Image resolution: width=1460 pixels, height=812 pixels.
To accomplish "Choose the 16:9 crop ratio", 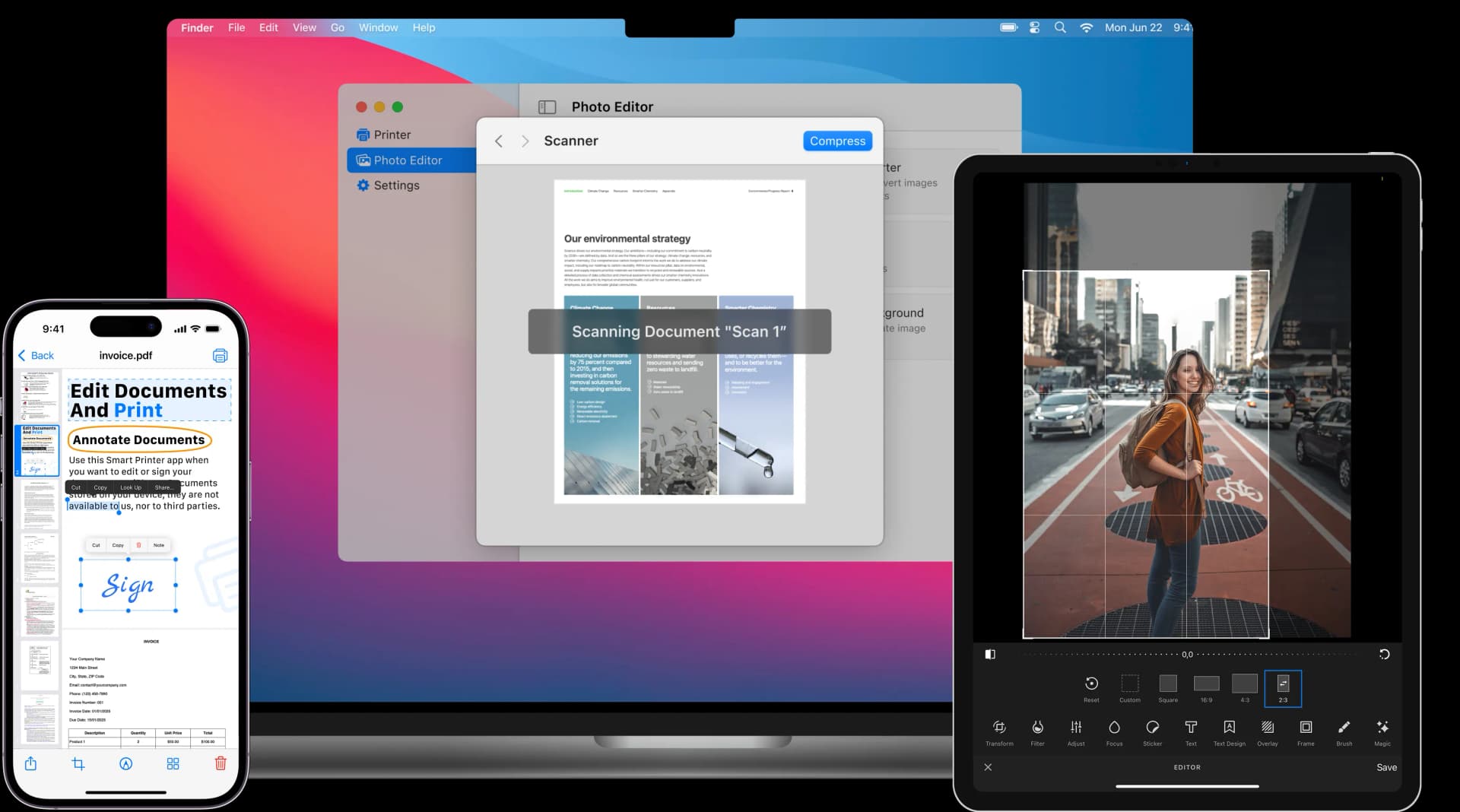I will pos(1206,688).
